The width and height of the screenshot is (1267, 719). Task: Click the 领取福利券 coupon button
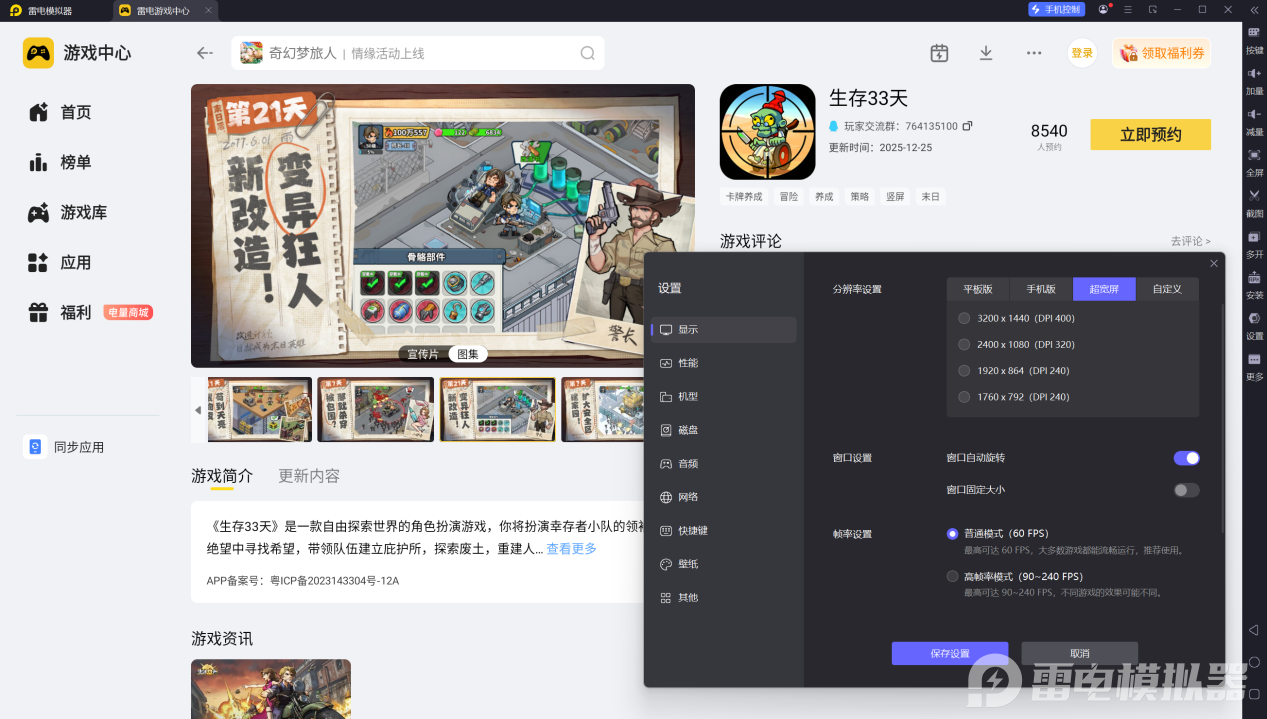[1161, 53]
